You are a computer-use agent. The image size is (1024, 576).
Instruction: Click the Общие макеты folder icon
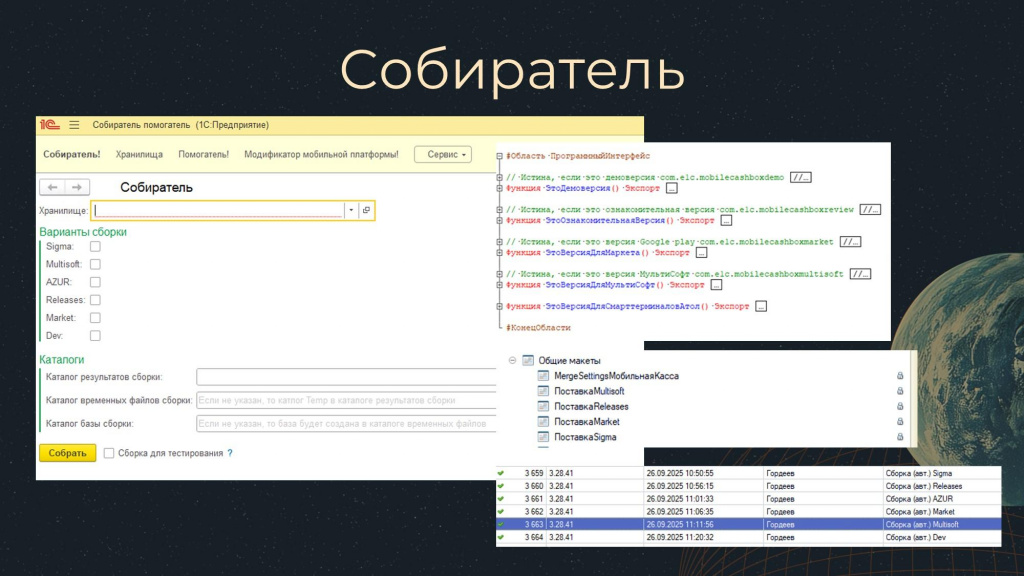tap(528, 360)
